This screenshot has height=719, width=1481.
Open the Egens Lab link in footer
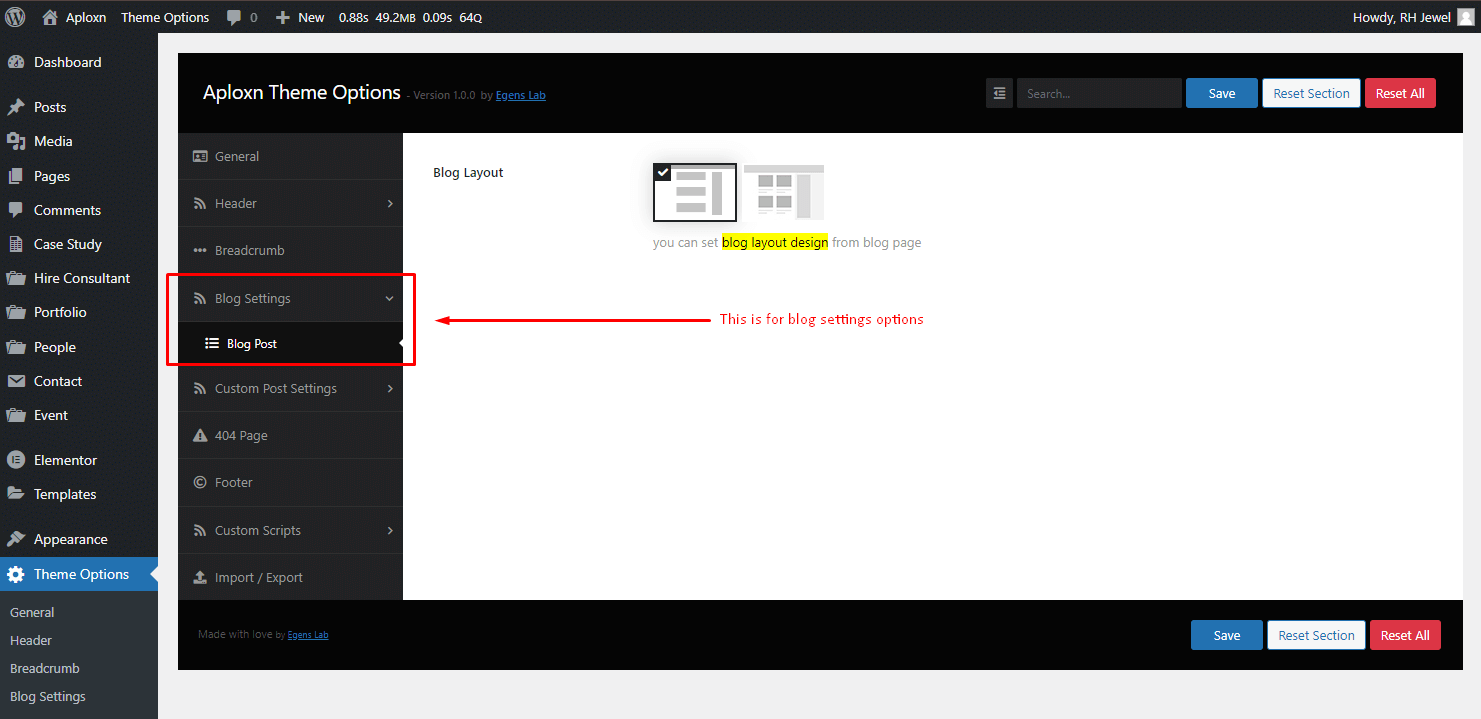(x=308, y=635)
